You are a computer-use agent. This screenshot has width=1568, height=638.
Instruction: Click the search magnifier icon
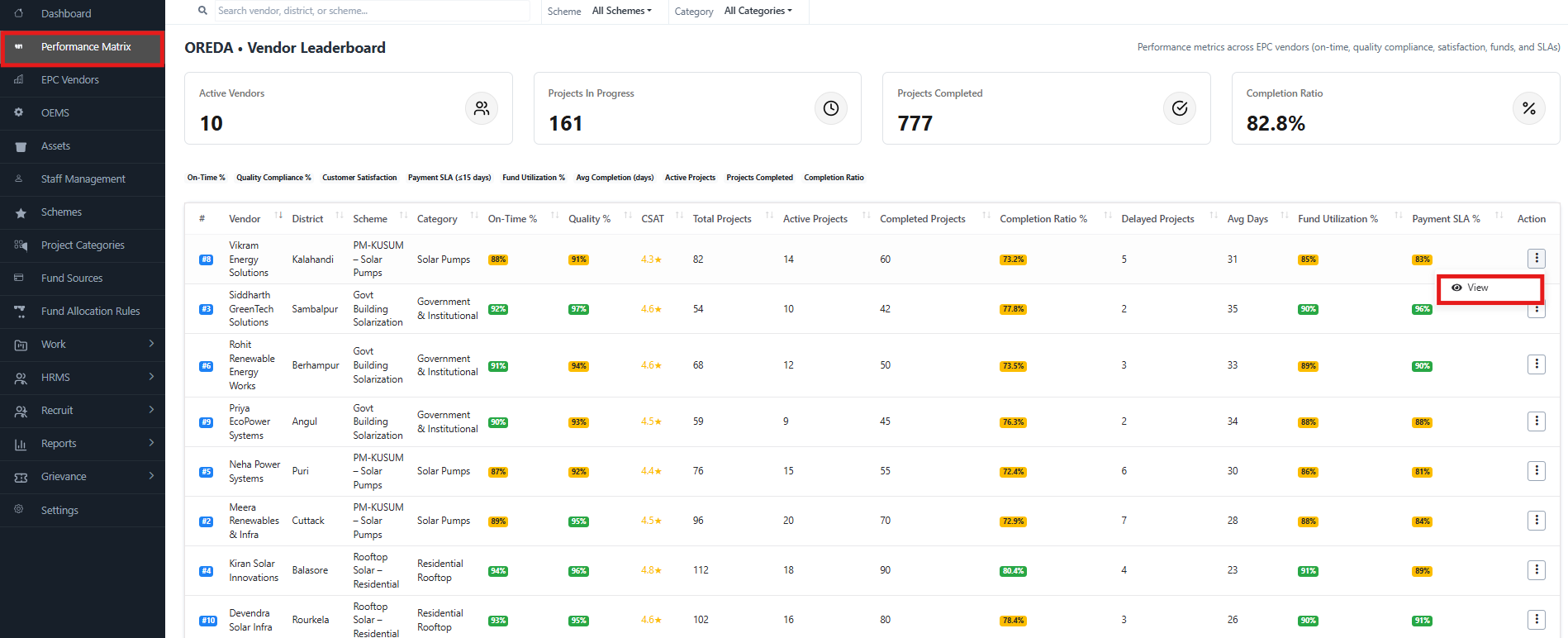202,11
